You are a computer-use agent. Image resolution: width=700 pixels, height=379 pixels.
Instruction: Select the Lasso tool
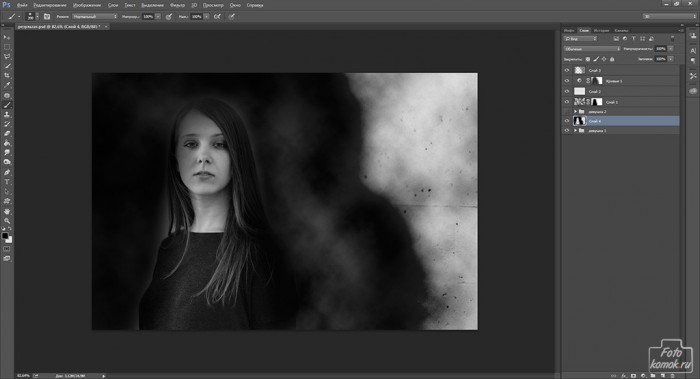7,57
